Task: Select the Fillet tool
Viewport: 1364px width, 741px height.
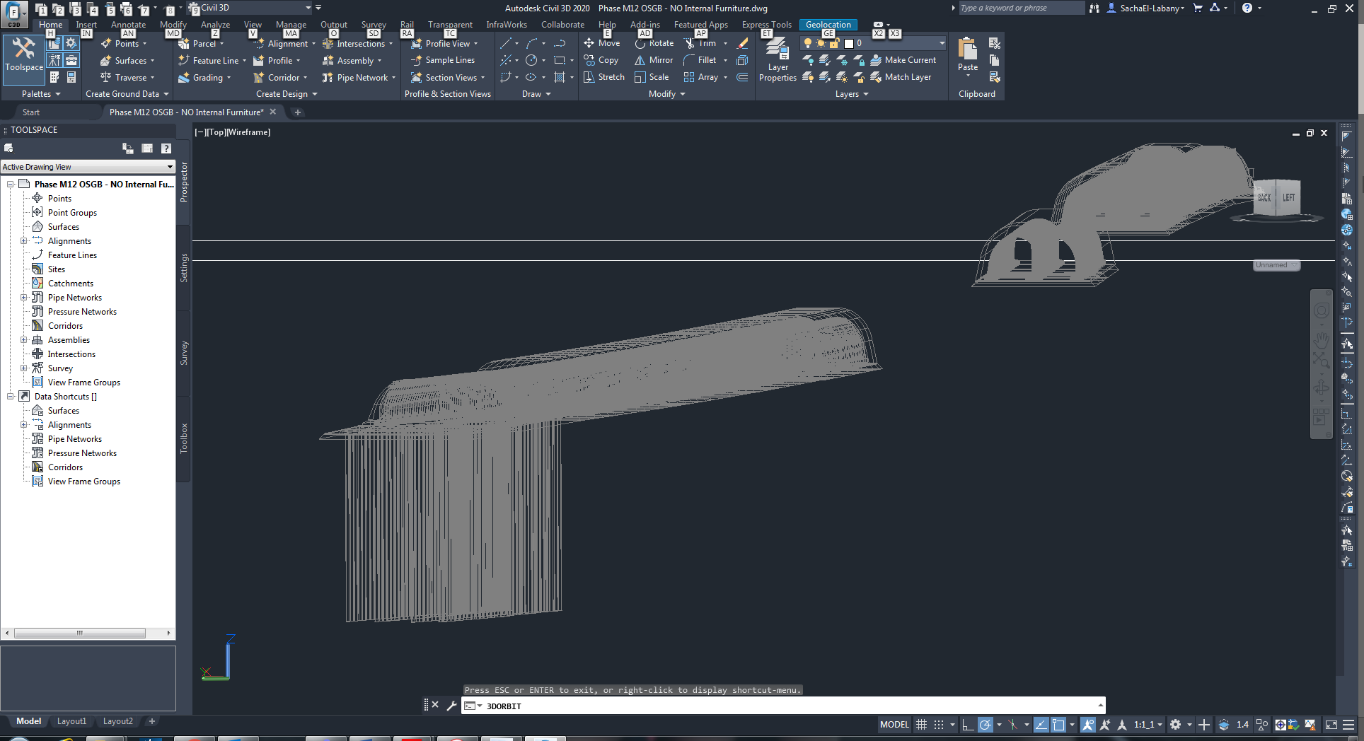Action: (700, 60)
